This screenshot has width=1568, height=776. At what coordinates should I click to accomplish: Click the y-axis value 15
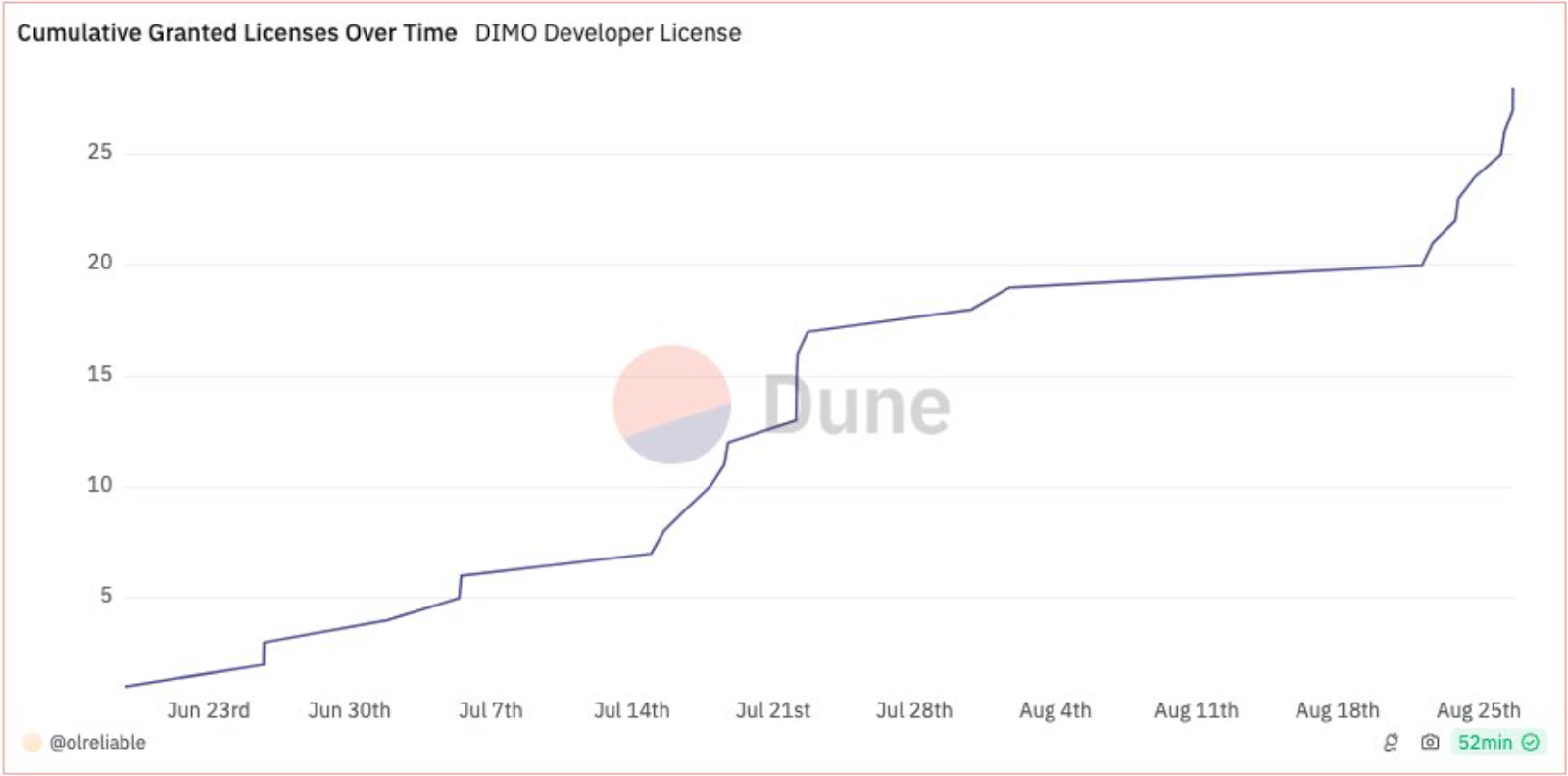click(x=100, y=374)
